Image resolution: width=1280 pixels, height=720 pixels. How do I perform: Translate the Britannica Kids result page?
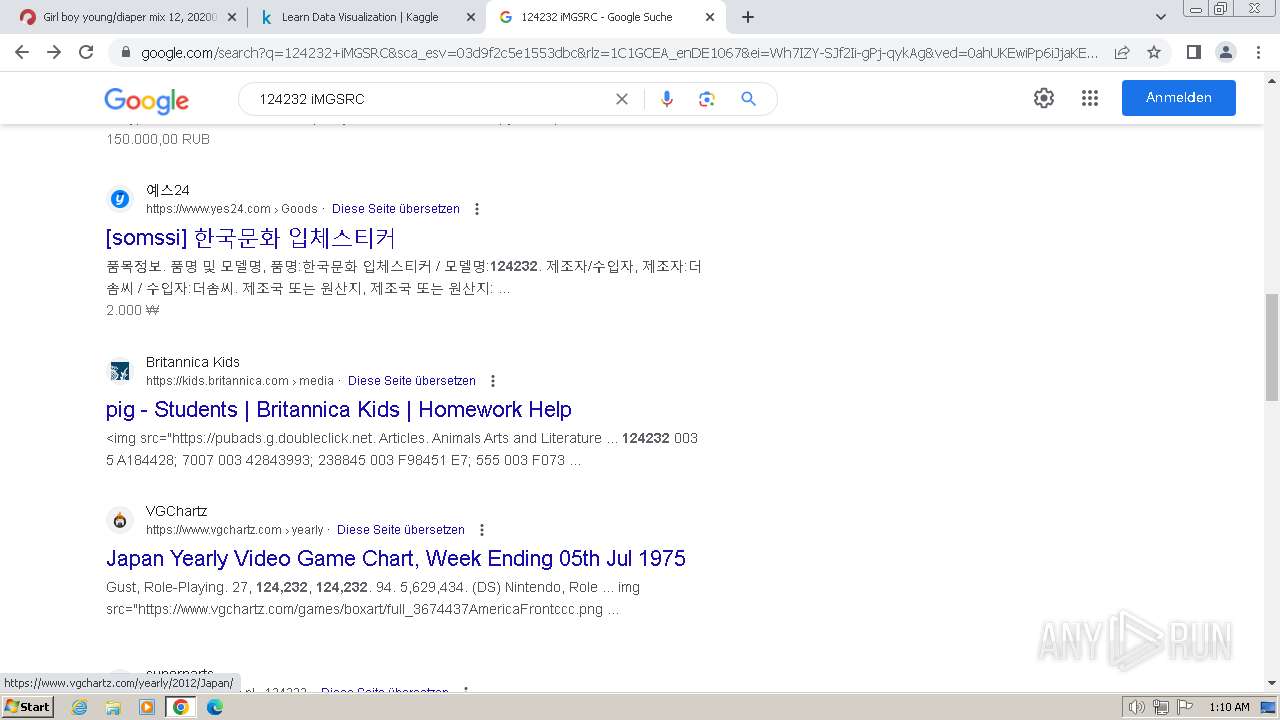[x=412, y=381]
